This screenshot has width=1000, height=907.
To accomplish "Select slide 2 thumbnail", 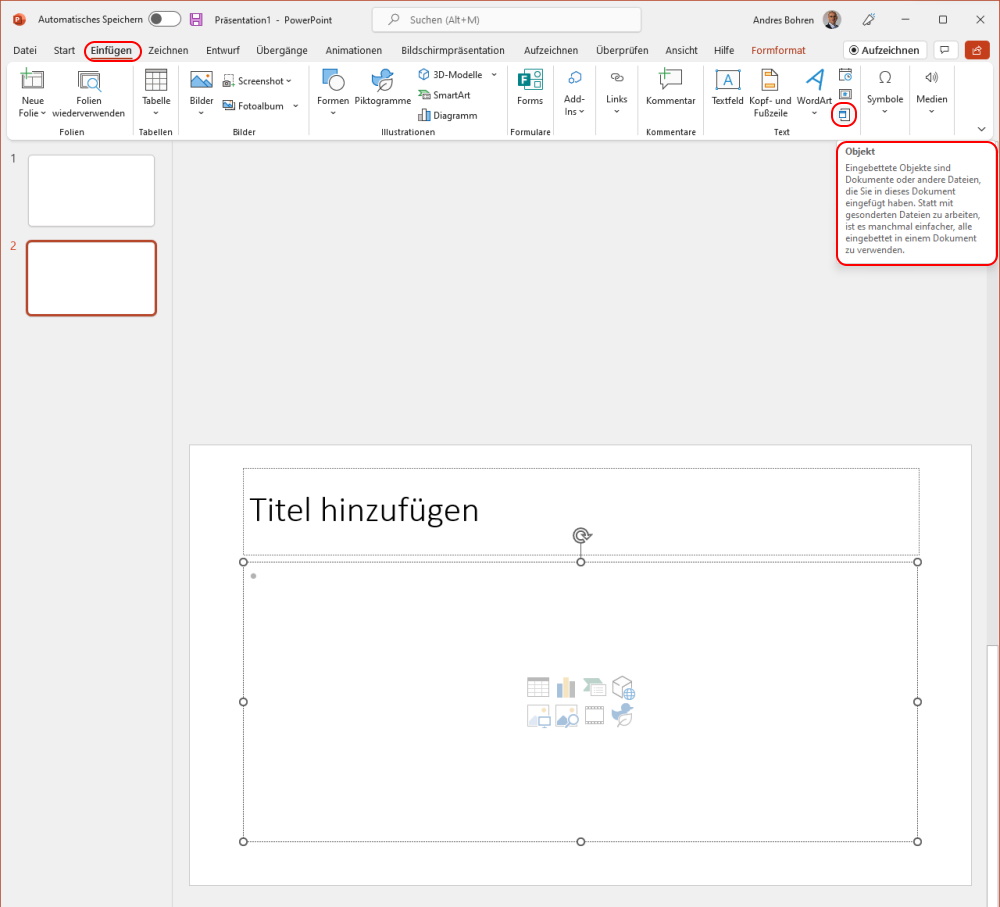I will click(91, 278).
